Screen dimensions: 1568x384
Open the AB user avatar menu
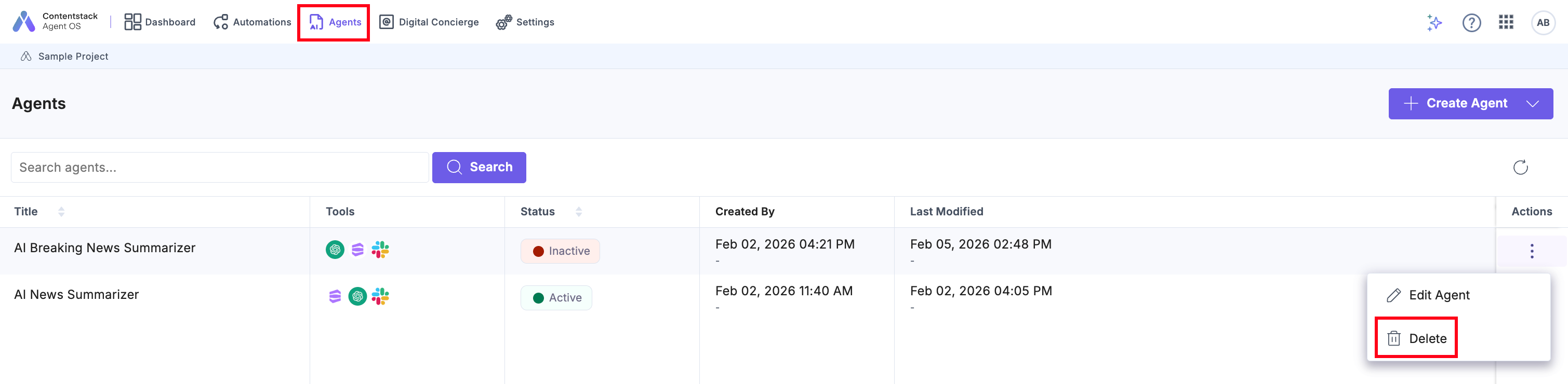[1543, 22]
